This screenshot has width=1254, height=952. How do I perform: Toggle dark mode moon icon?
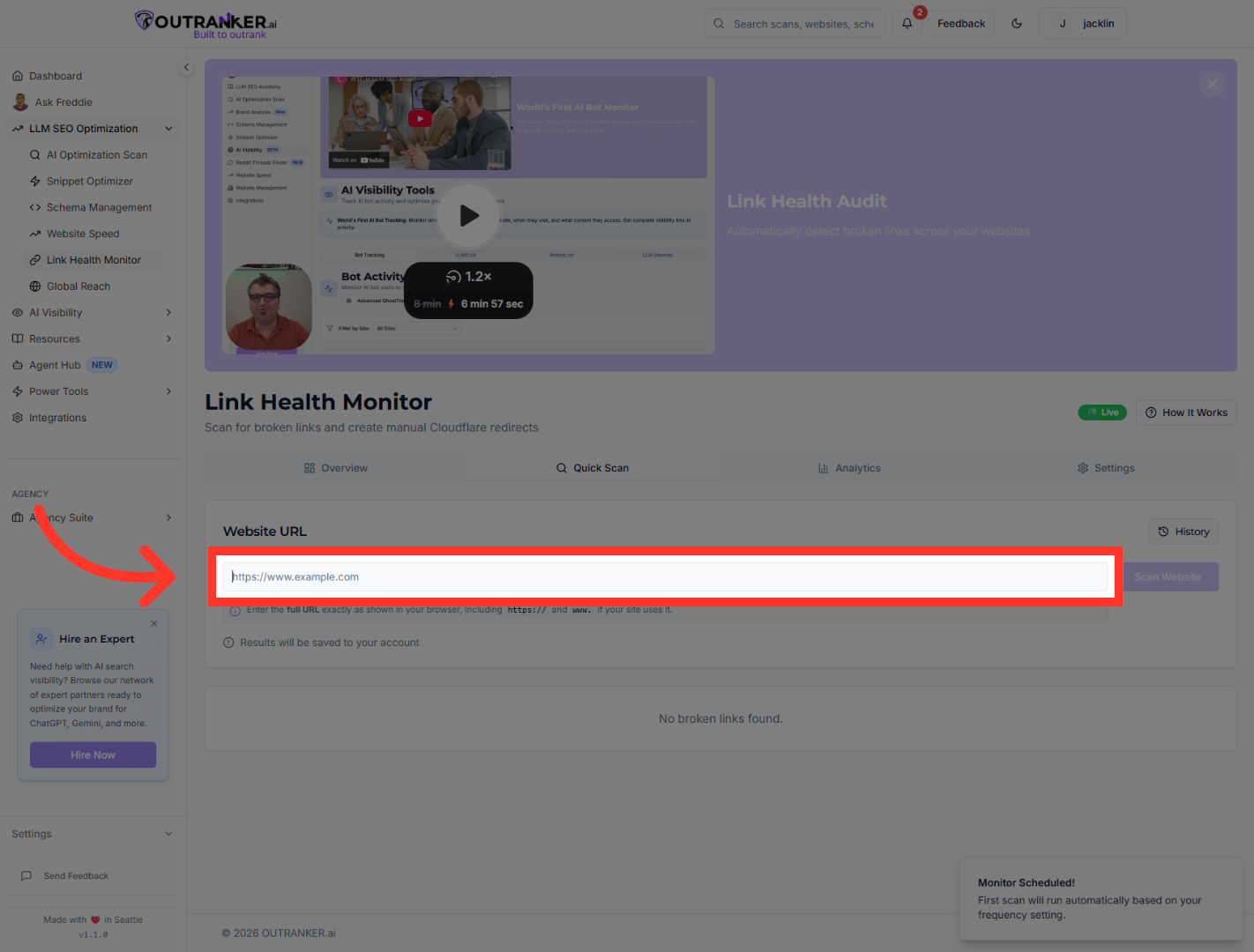1017,24
